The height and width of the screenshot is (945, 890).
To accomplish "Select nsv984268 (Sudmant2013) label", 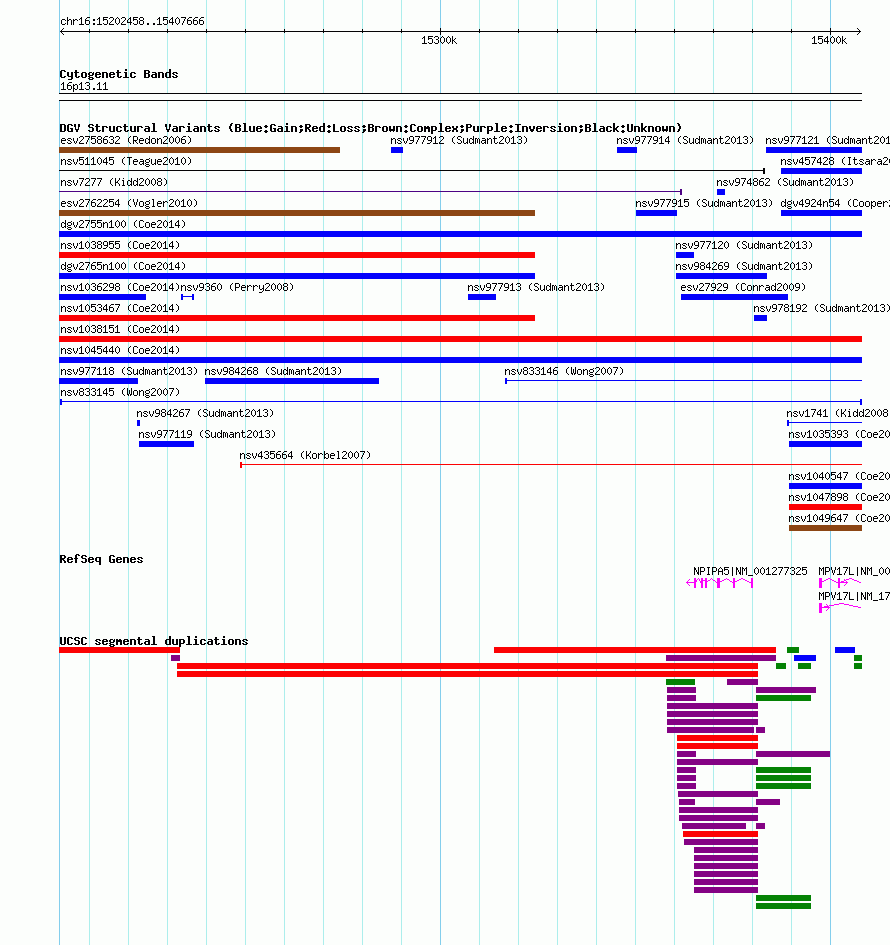I will coord(273,371).
